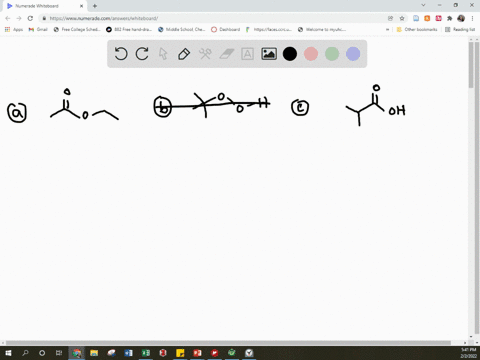Viewport: 480px width, 360px height.
Task: Choose the purple pen color
Action: (x=353, y=54)
